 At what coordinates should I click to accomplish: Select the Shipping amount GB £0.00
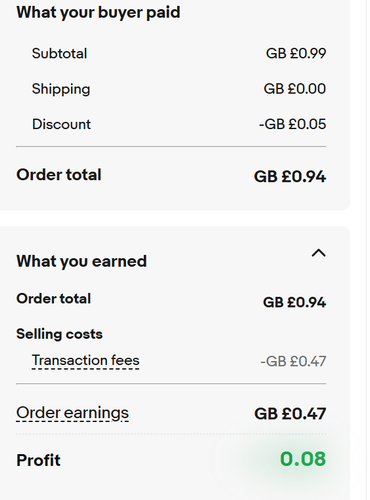[295, 89]
